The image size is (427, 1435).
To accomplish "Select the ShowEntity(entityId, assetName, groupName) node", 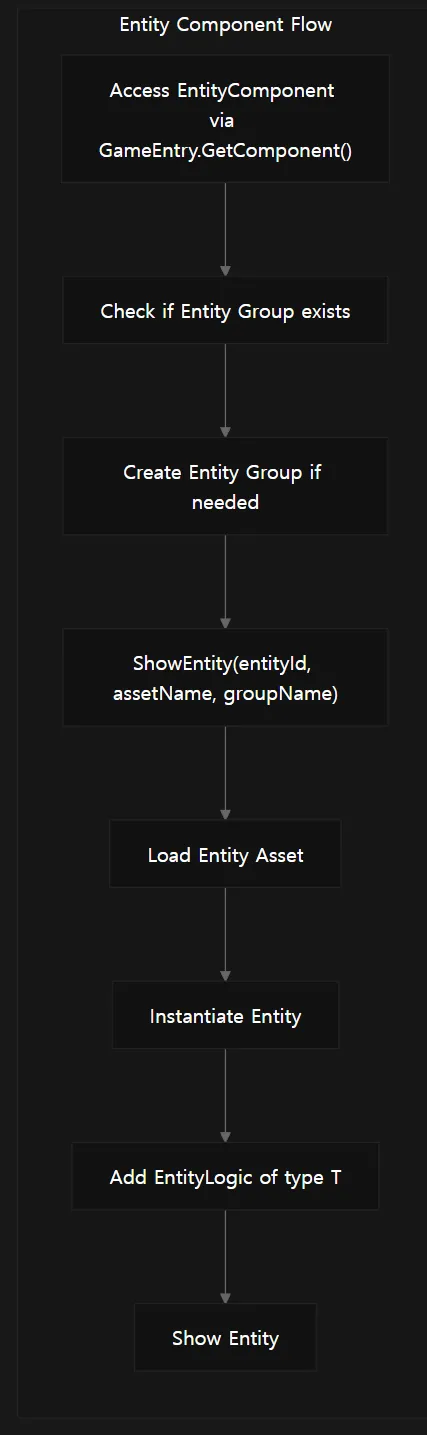I will point(225,677).
